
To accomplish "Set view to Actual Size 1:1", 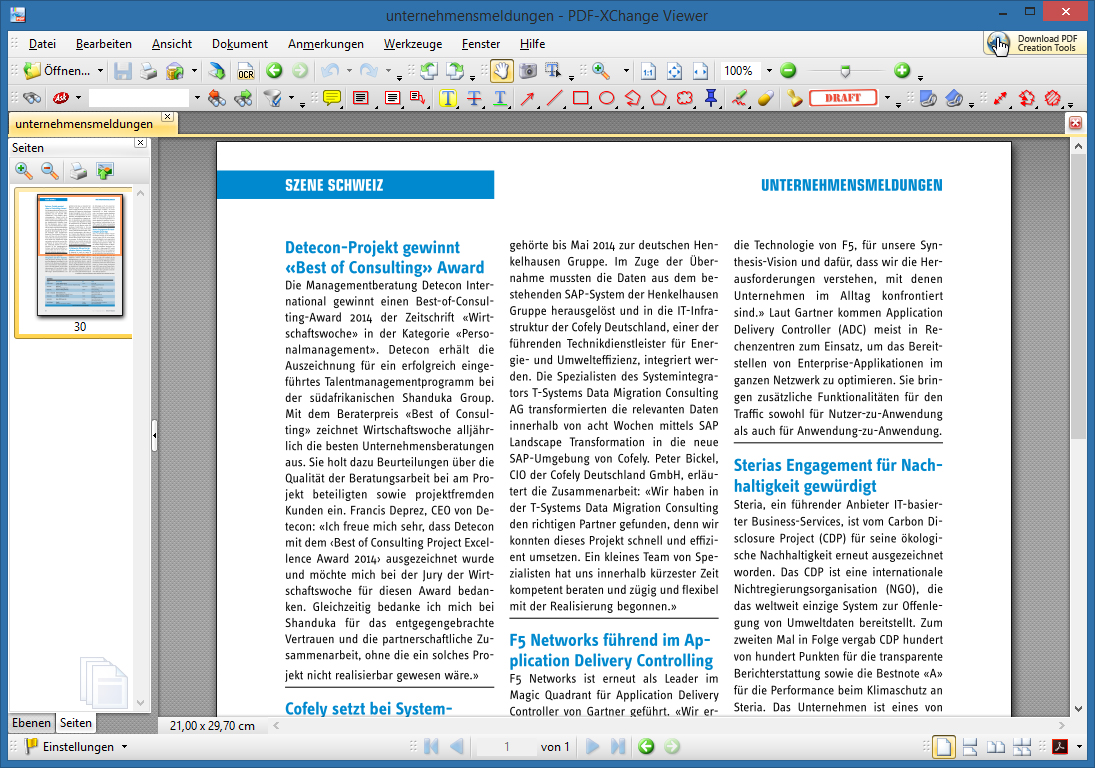I will pyautogui.click(x=648, y=71).
